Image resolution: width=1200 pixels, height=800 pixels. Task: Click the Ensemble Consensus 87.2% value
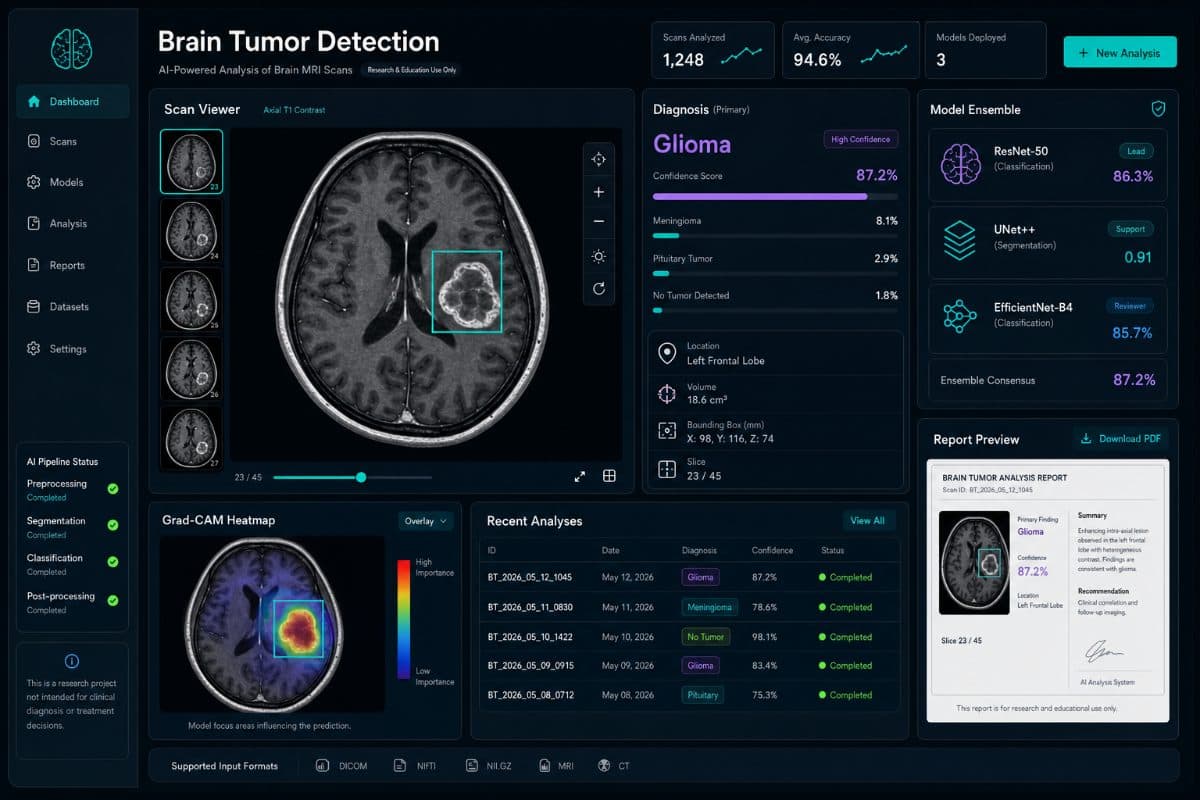point(1134,380)
